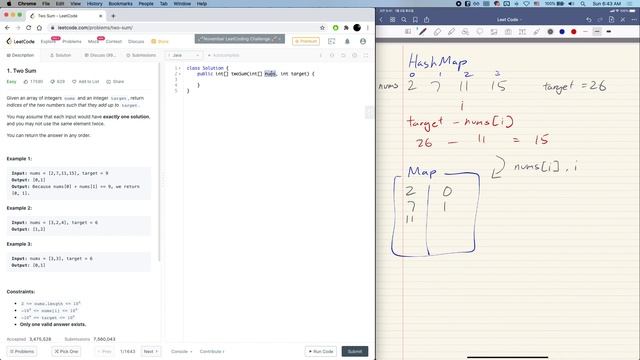Click the LeetCode logo

point(21,41)
